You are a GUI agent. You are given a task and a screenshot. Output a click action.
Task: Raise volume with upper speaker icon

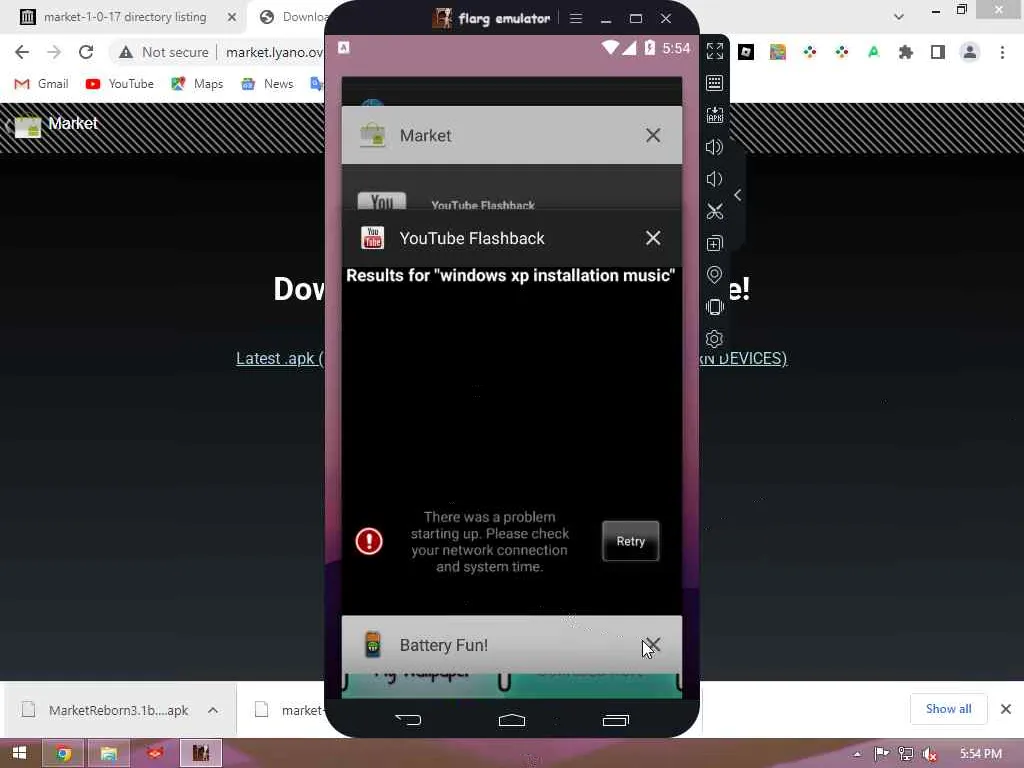[x=714, y=147]
